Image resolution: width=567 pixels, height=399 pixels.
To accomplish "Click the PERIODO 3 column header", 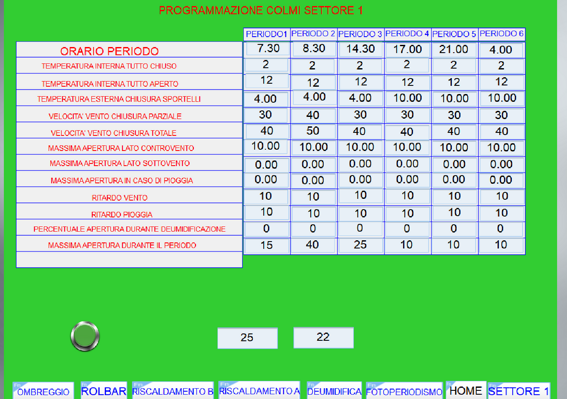I will click(361, 34).
